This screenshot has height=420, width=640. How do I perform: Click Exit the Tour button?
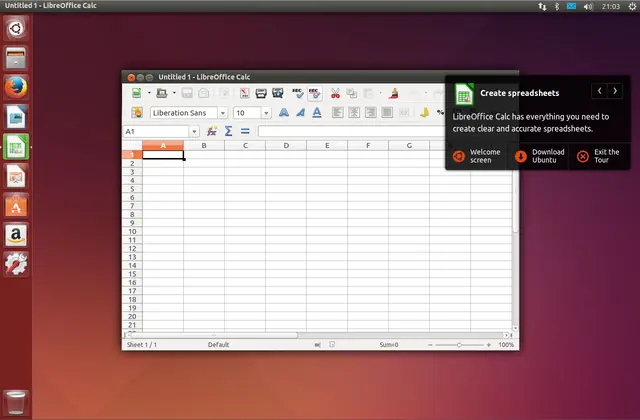point(598,156)
